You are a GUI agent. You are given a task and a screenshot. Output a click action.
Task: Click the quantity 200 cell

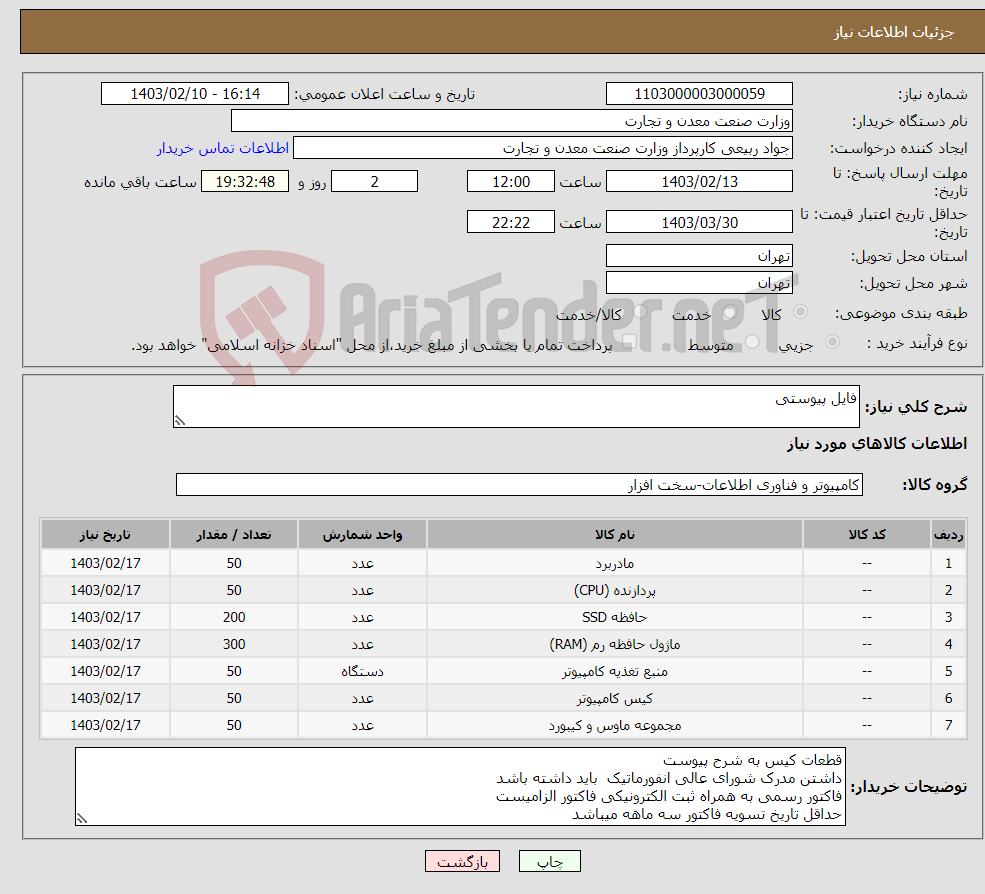tap(234, 617)
